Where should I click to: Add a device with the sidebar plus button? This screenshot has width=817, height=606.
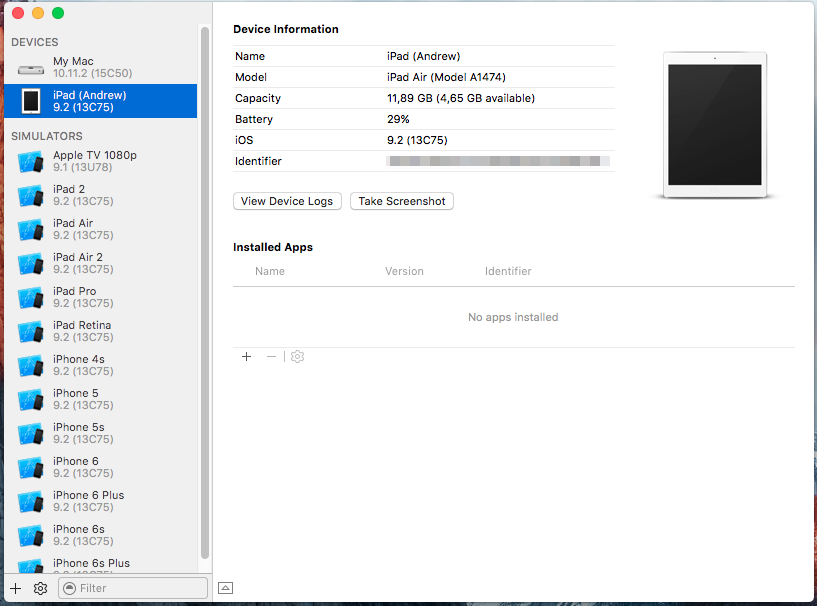pos(16,588)
